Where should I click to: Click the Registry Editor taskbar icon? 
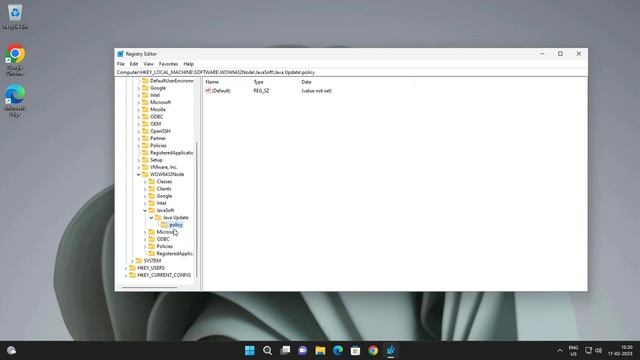391,351
